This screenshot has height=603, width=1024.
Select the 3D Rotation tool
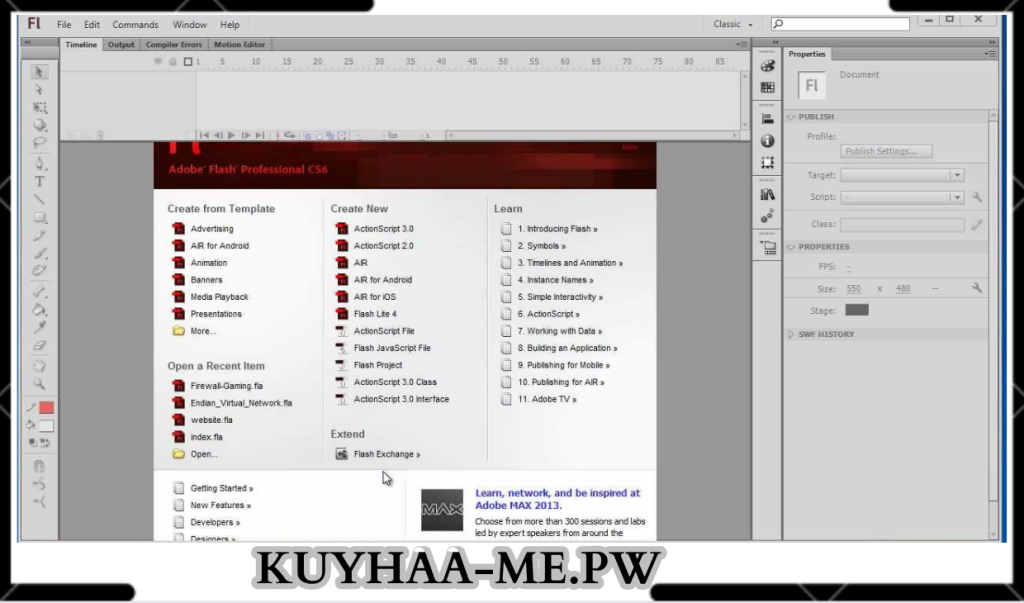tap(39, 125)
